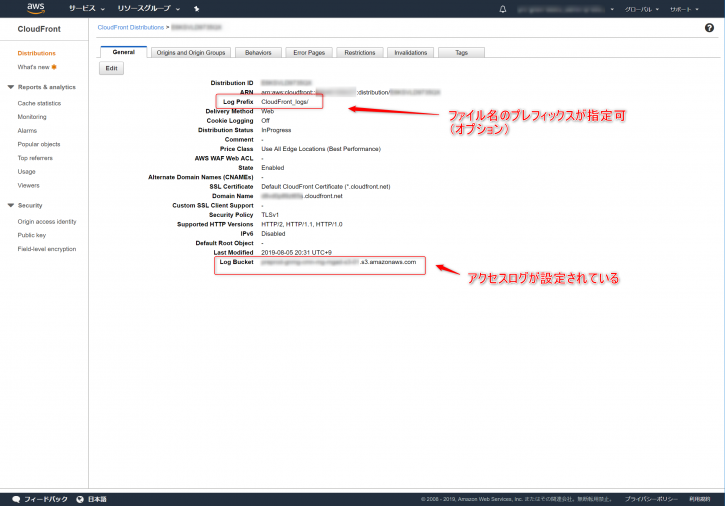This screenshot has height=506, width=725.
Task: Open the help question mark icon
Action: coord(709,28)
